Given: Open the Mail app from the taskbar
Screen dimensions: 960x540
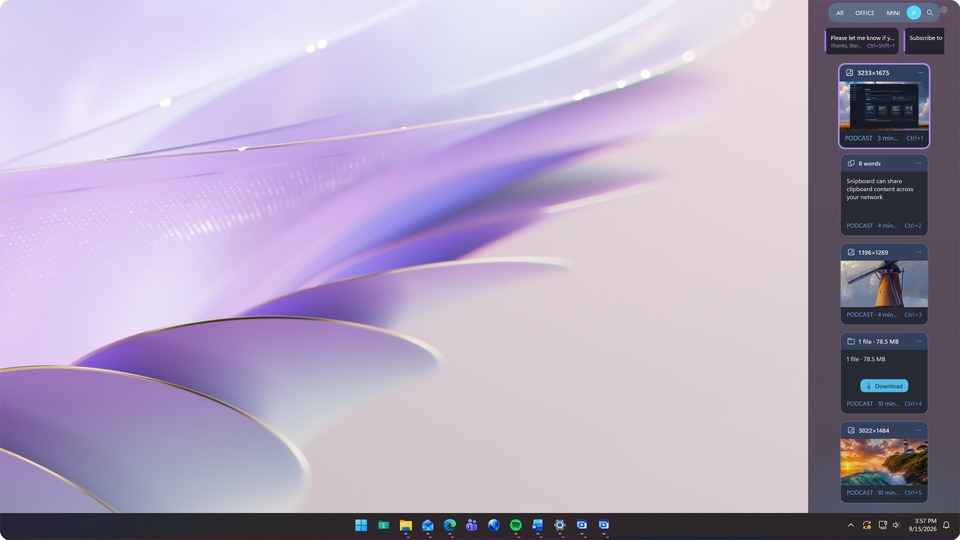Looking at the screenshot, I should 427,525.
